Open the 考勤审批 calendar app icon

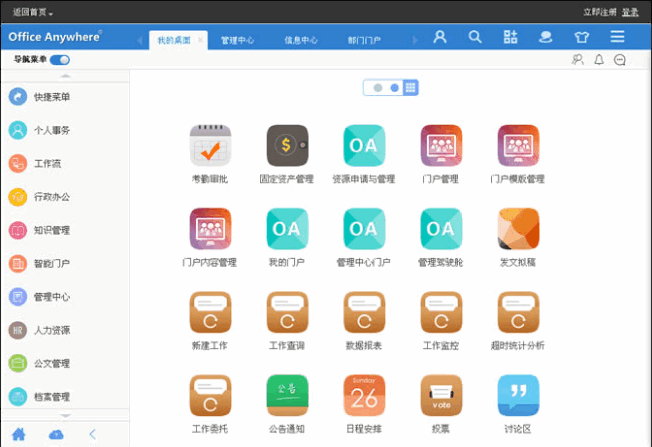tap(210, 146)
